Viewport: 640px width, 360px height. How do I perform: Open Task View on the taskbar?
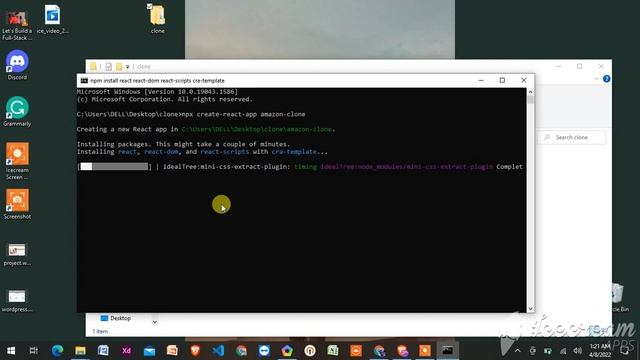34,351
